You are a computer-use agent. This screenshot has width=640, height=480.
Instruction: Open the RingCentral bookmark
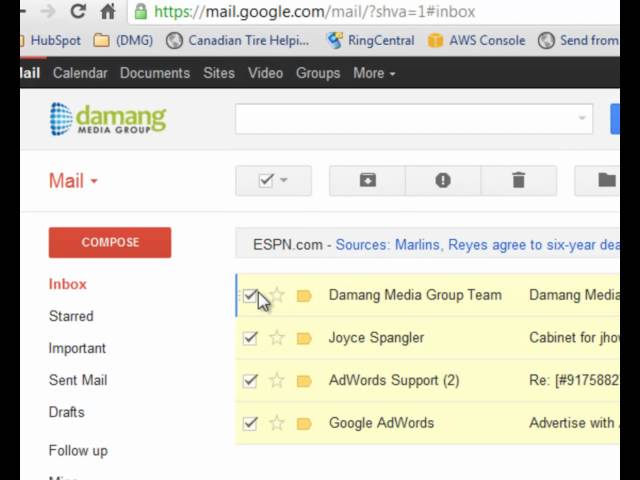(x=371, y=40)
